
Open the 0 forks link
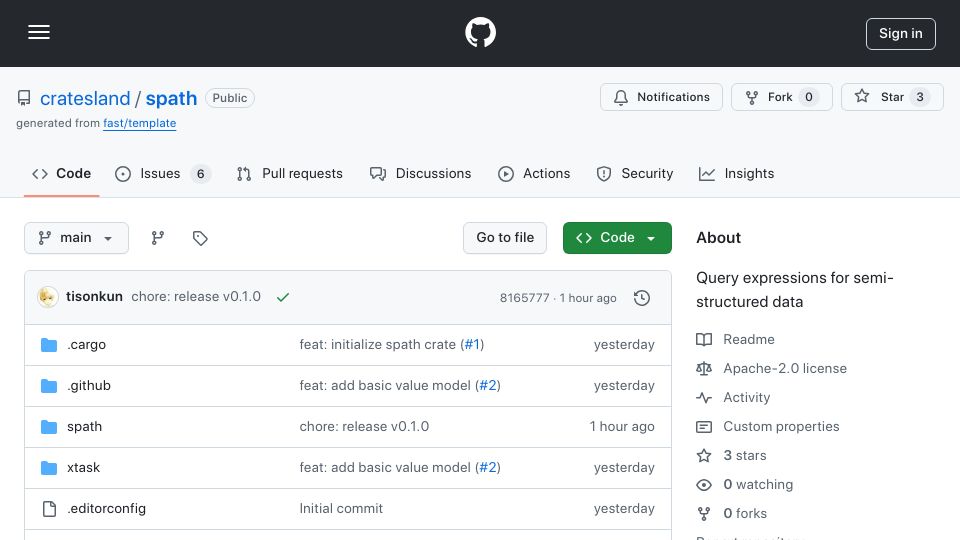745,514
